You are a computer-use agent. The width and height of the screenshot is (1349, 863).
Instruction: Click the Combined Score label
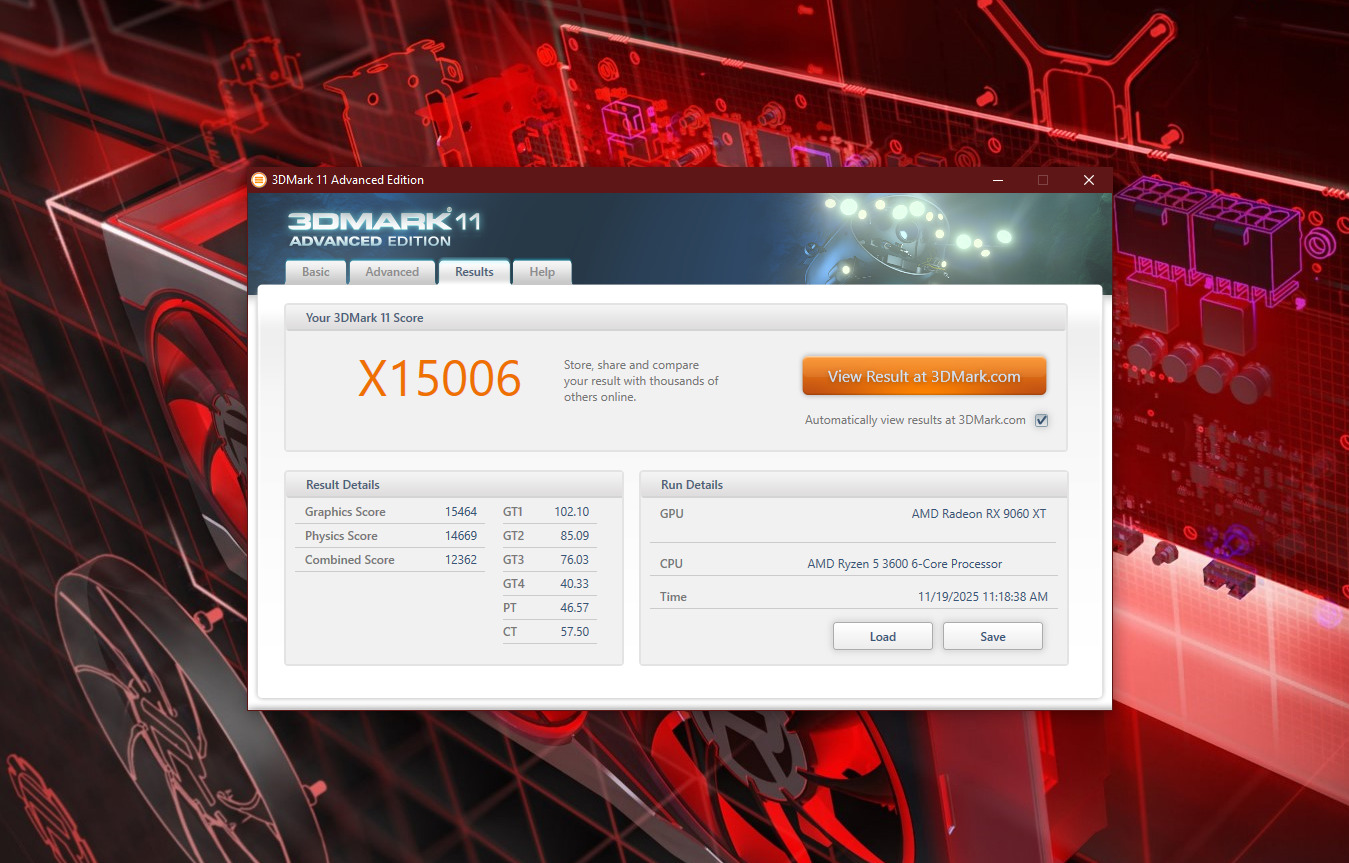point(350,560)
